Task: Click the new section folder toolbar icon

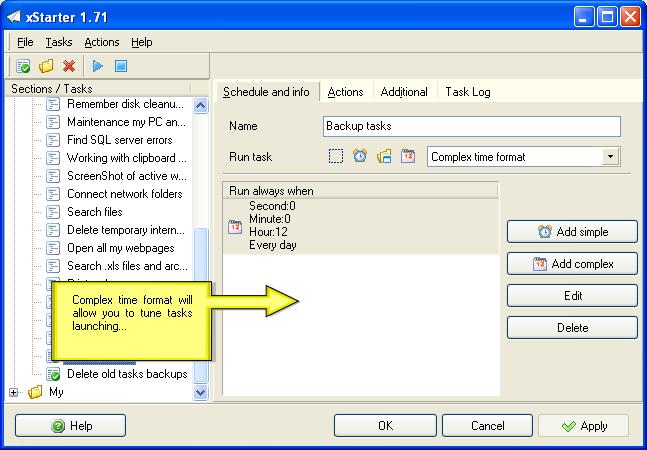Action: (x=46, y=66)
